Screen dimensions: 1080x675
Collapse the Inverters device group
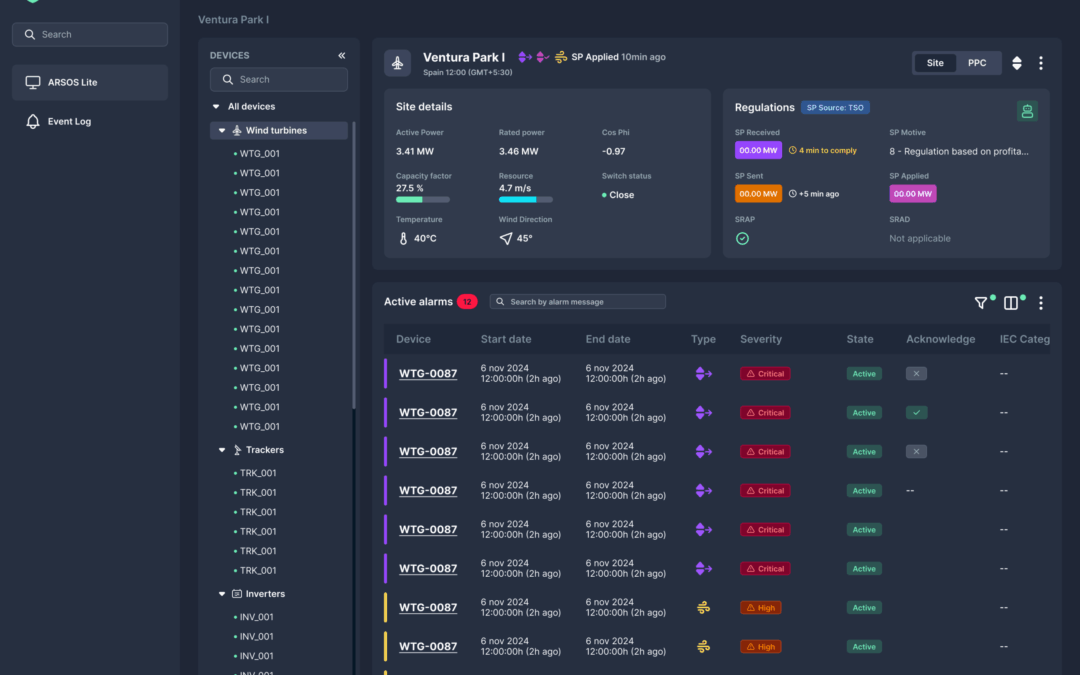point(222,594)
